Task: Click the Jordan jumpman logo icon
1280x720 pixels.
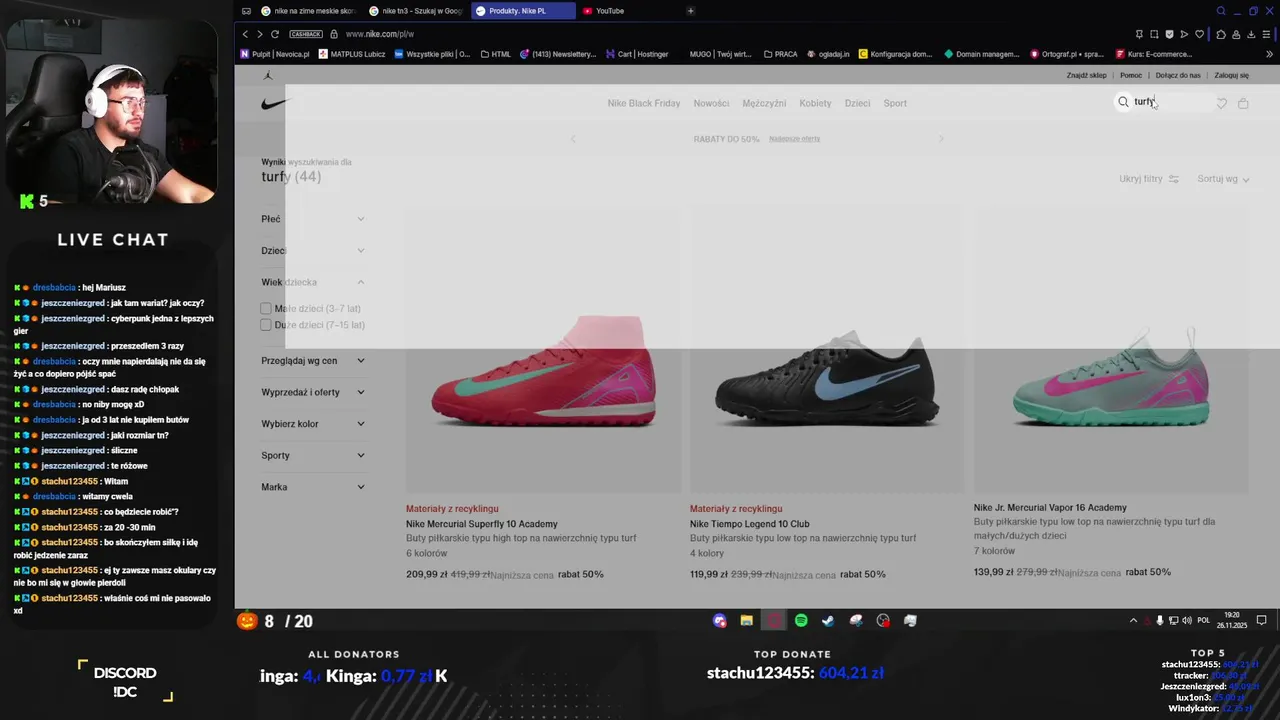Action: (x=267, y=75)
